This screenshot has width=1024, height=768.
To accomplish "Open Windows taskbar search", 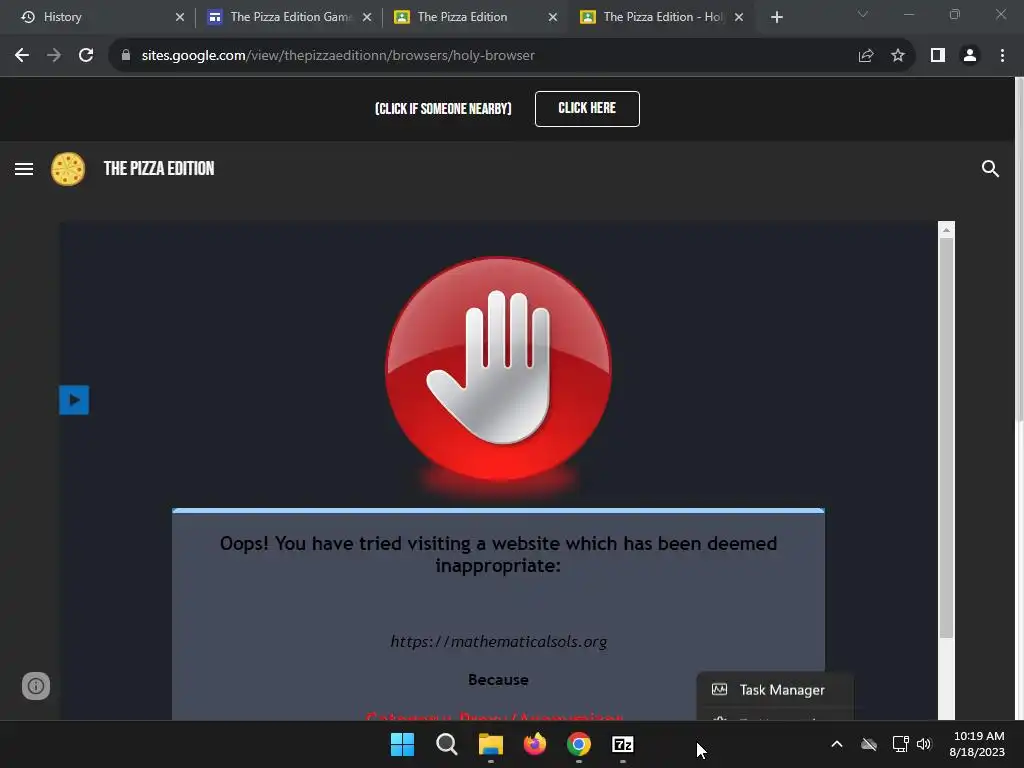I will [x=447, y=744].
